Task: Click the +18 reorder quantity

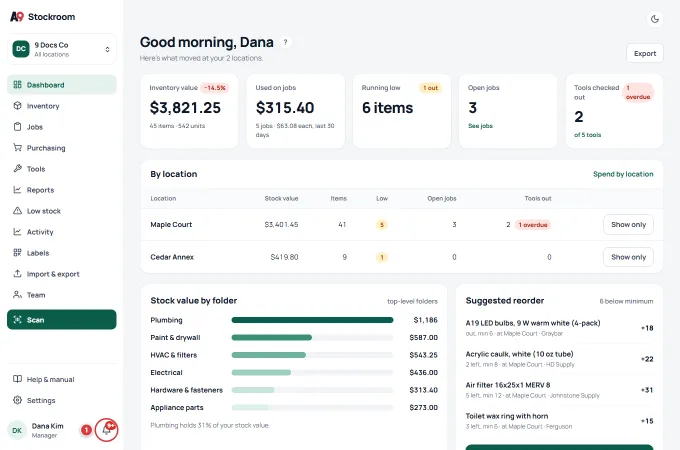Action: pyautogui.click(x=647, y=328)
